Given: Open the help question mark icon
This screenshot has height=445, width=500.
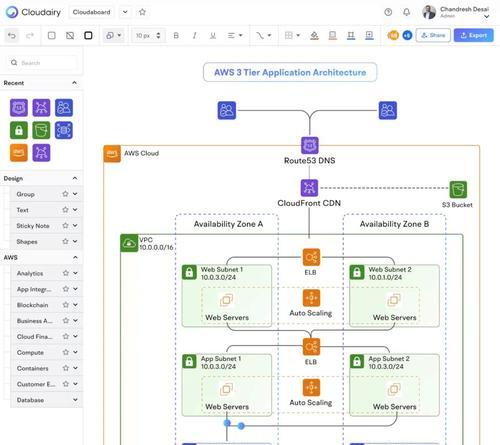Looking at the screenshot, I should (x=388, y=12).
